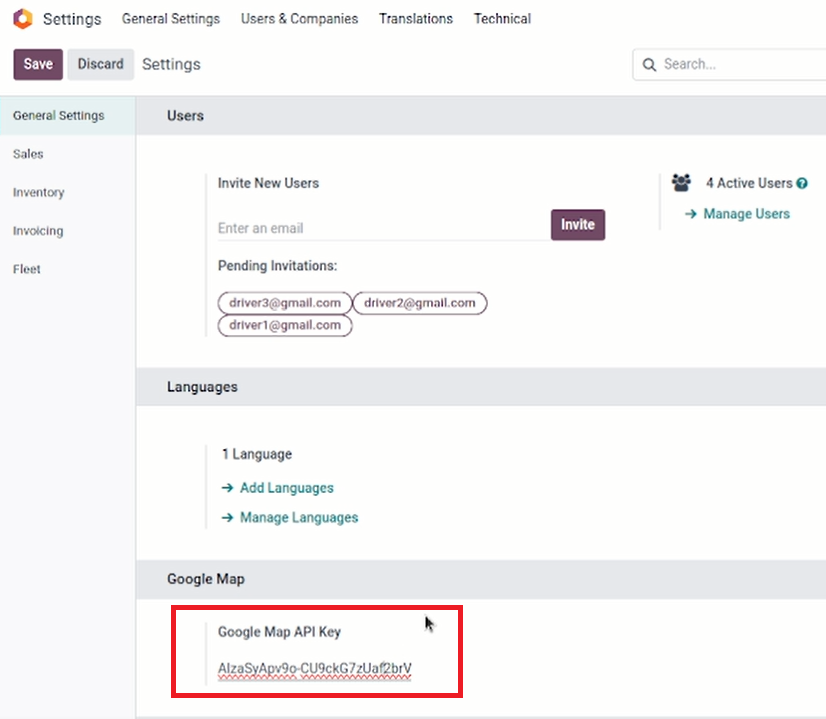
Task: Click the driver2@gmail.com pending invitation
Action: (419, 303)
